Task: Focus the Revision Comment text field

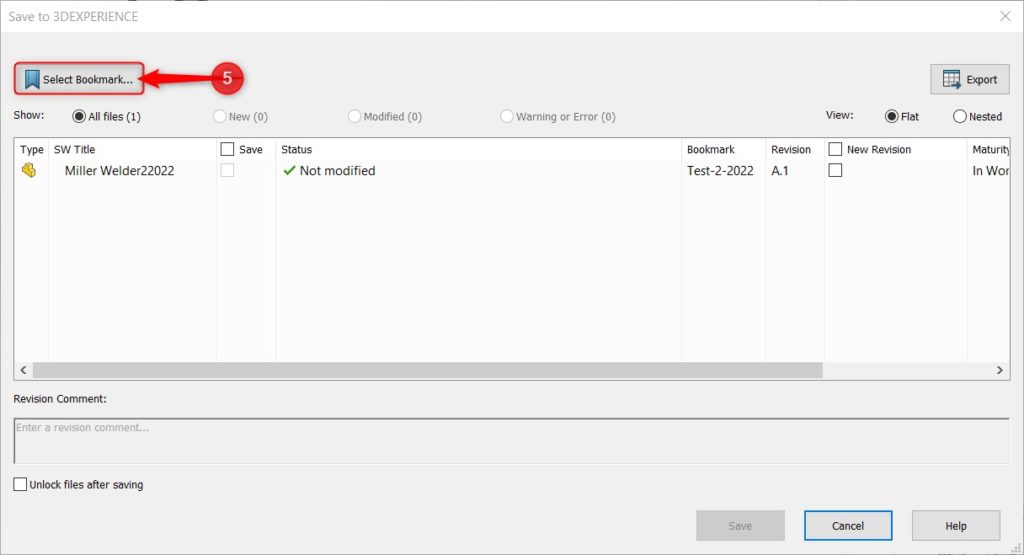Action: pos(511,441)
